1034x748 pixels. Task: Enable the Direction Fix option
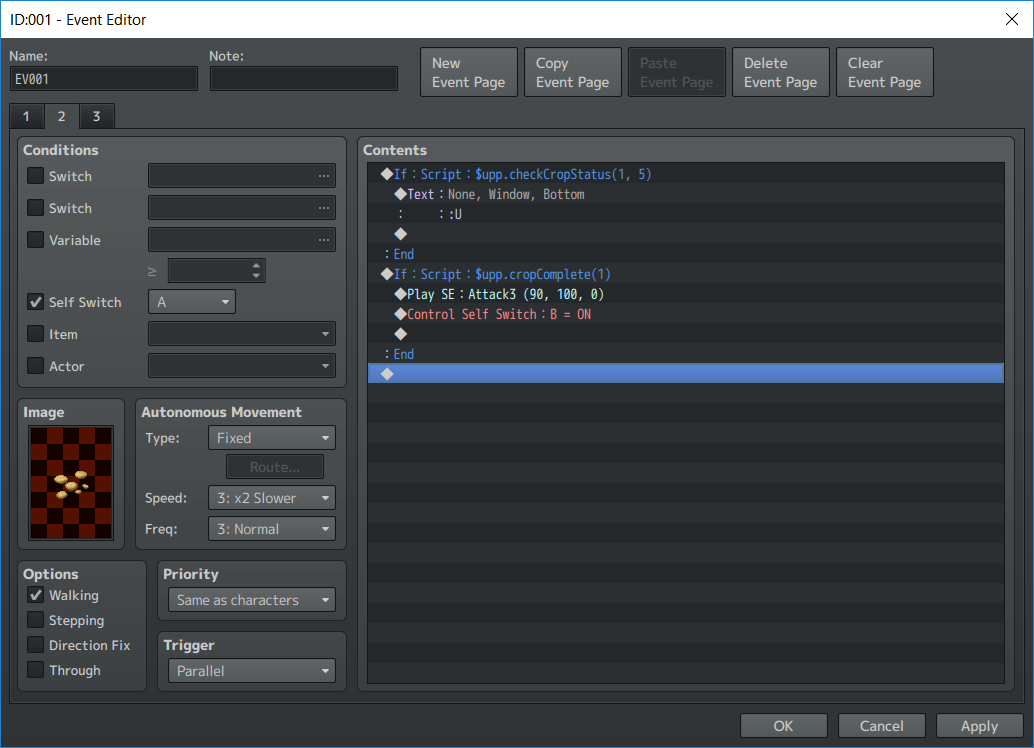[36, 645]
